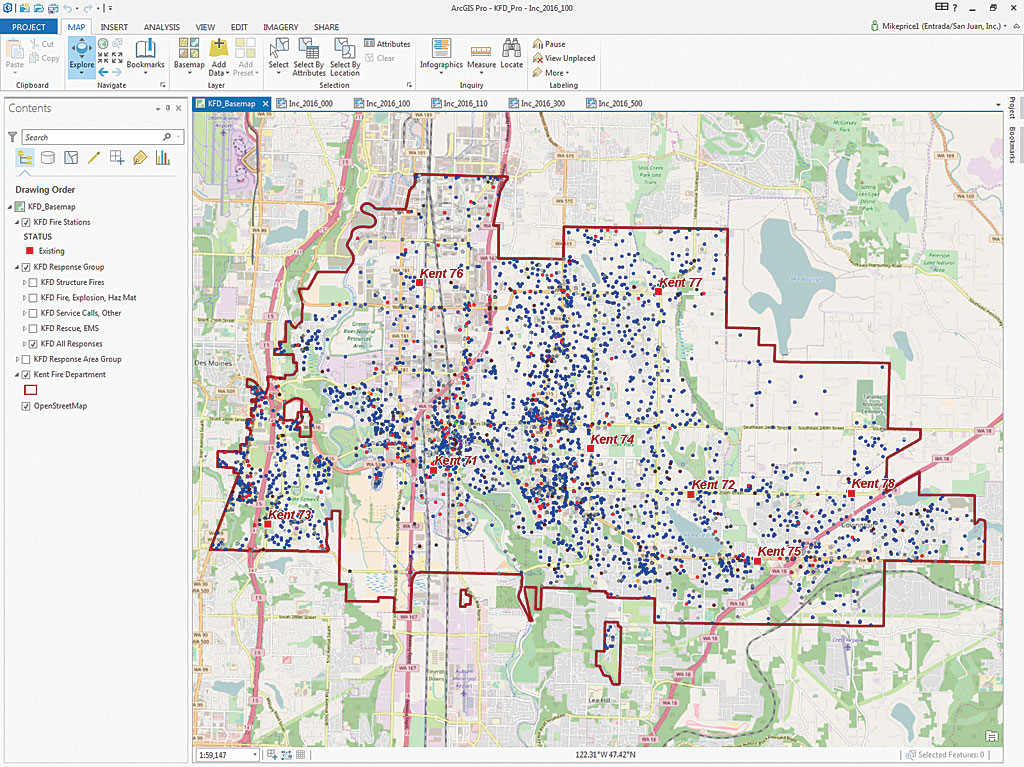Open the Inc_2016_100 view tab

(383, 103)
